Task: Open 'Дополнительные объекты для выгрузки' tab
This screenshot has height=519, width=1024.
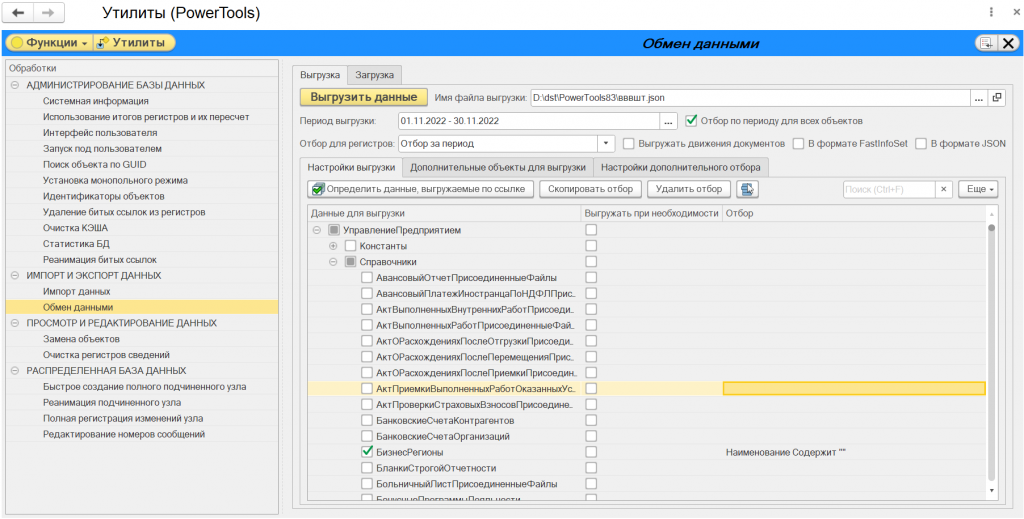Action: pyautogui.click(x=497, y=167)
